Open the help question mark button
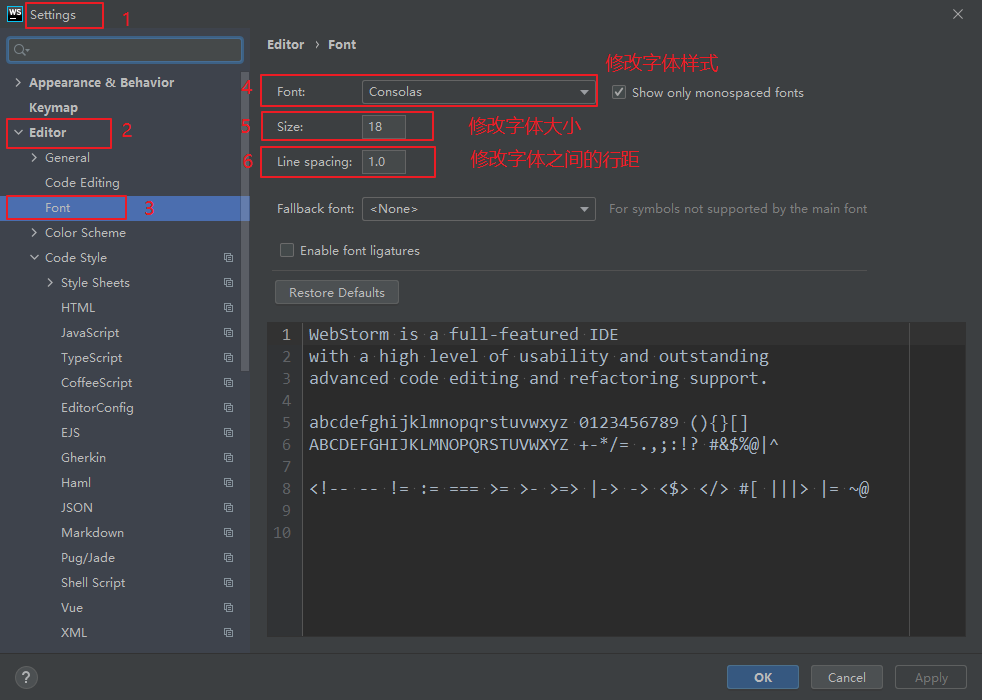The height and width of the screenshot is (700, 982). 26,677
